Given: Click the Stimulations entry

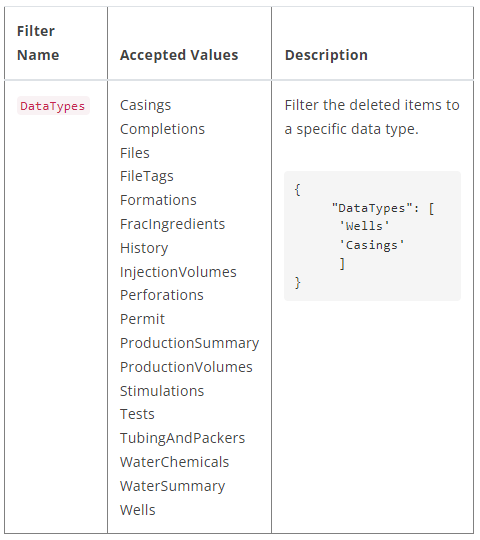Looking at the screenshot, I should pyautogui.click(x=162, y=391).
